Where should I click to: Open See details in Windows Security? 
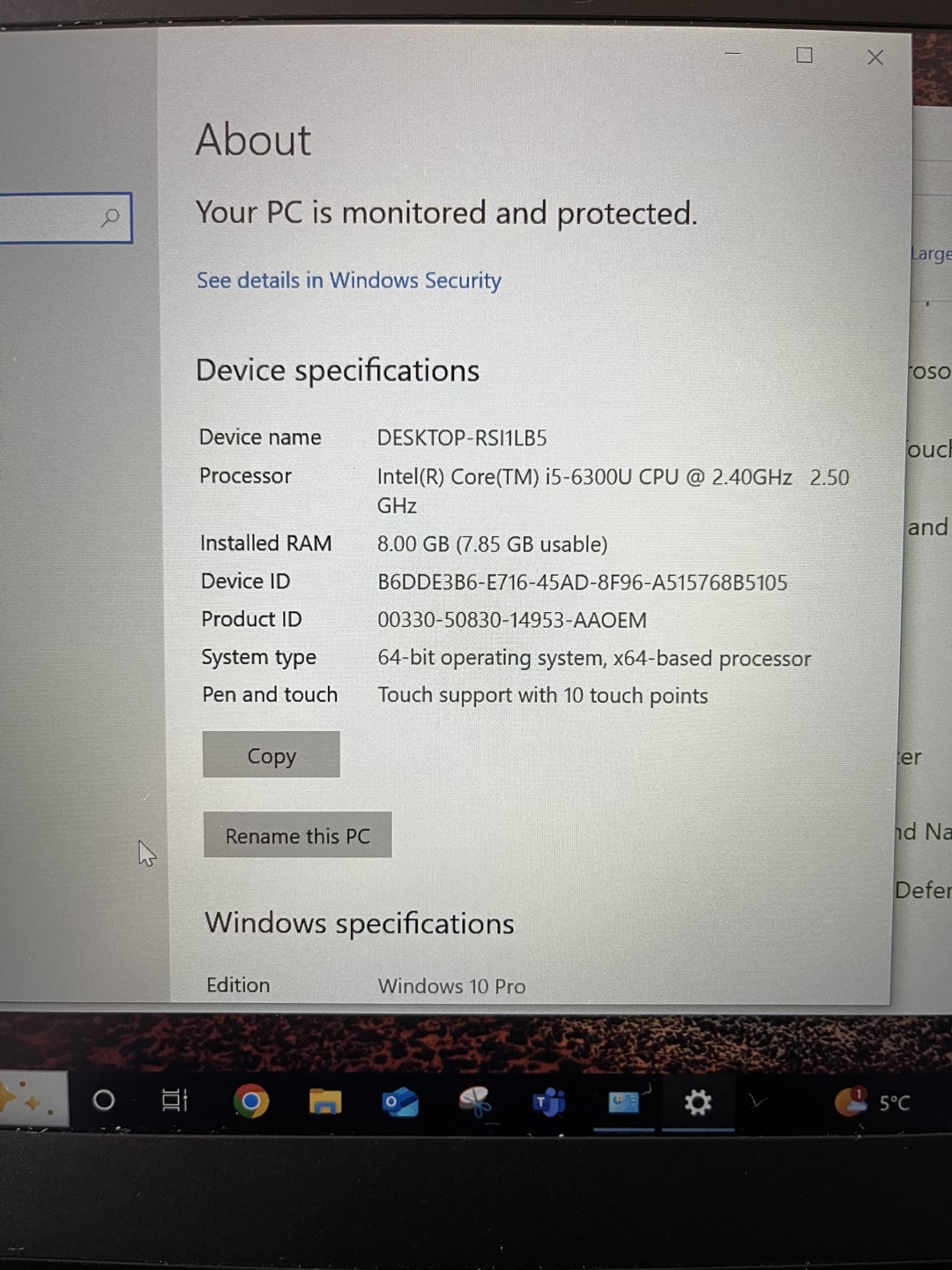349,280
